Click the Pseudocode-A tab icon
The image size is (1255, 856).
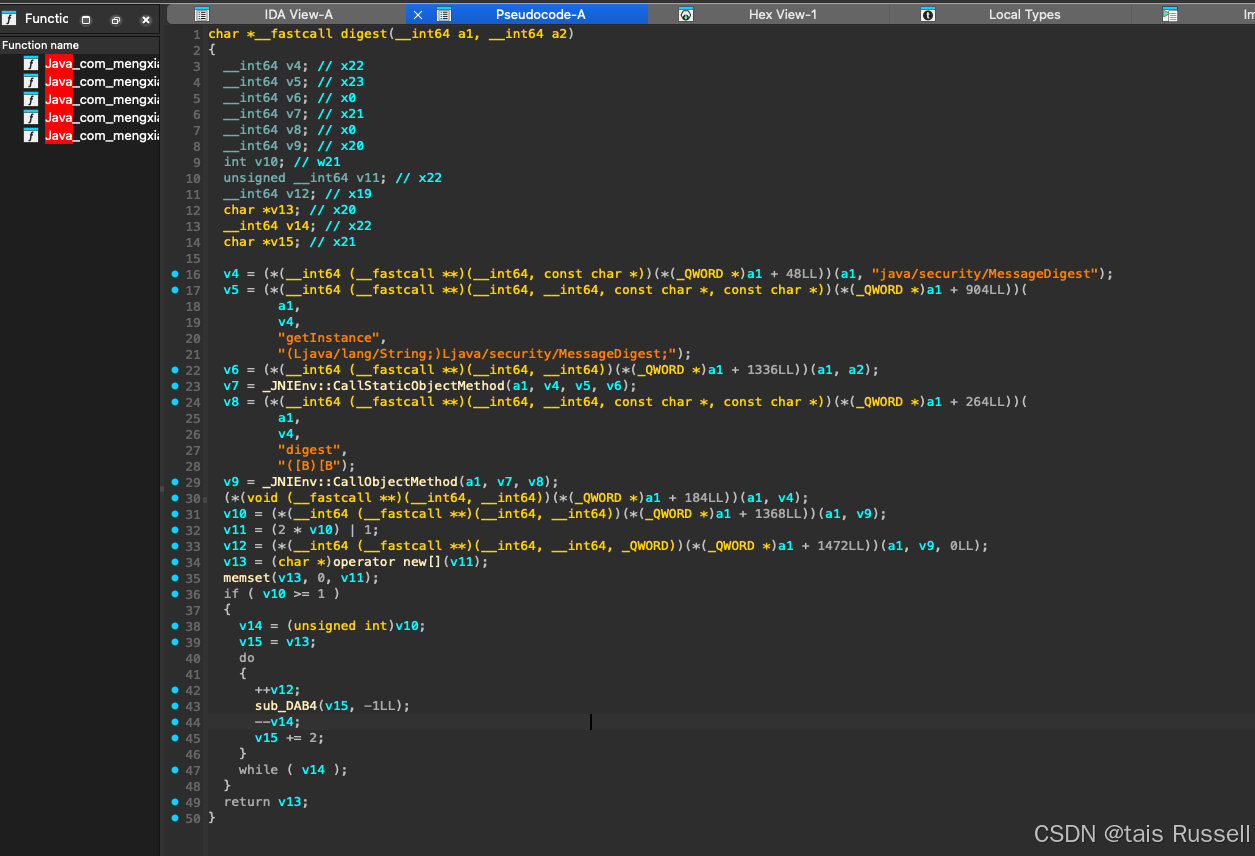pyautogui.click(x=445, y=14)
